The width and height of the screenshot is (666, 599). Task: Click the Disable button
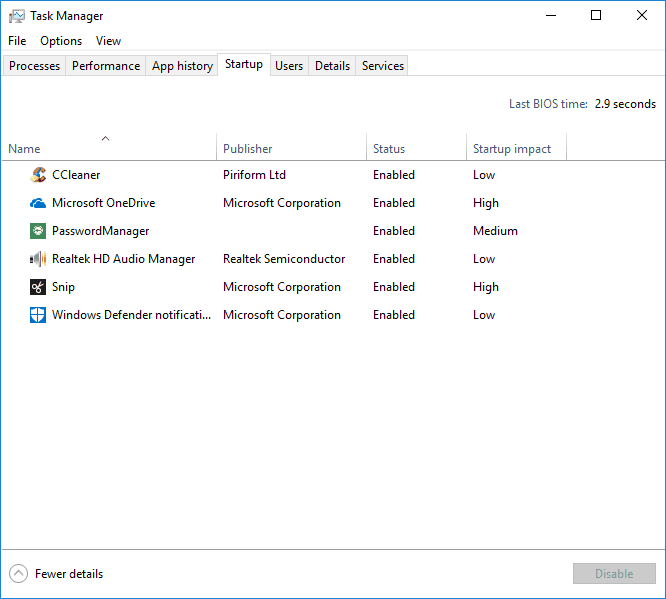(614, 574)
